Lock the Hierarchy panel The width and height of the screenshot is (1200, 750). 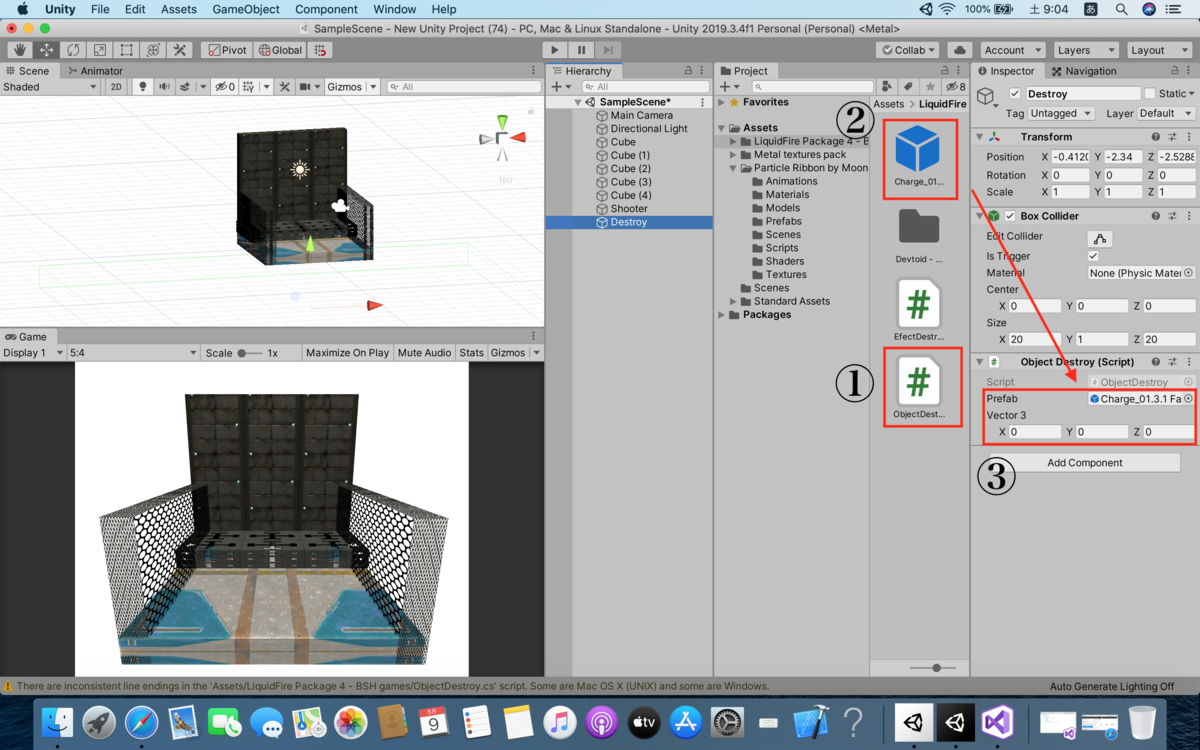pos(688,71)
